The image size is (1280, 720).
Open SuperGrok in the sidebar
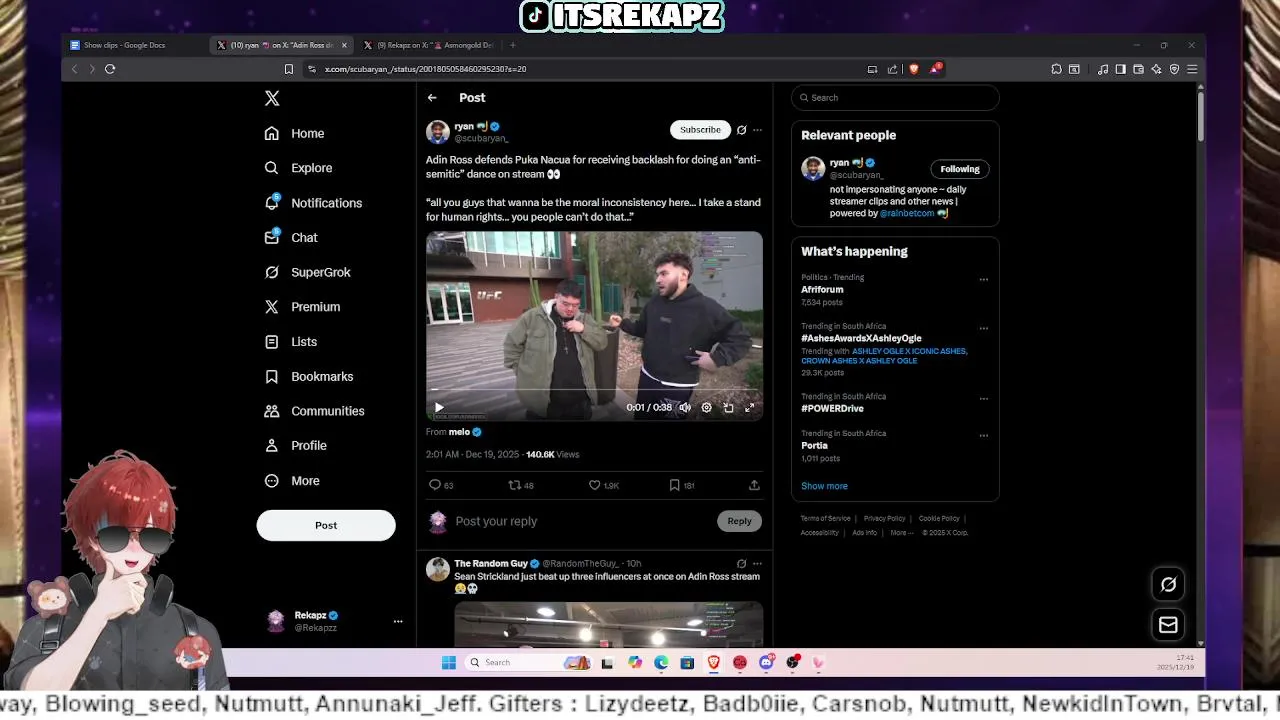pos(308,272)
